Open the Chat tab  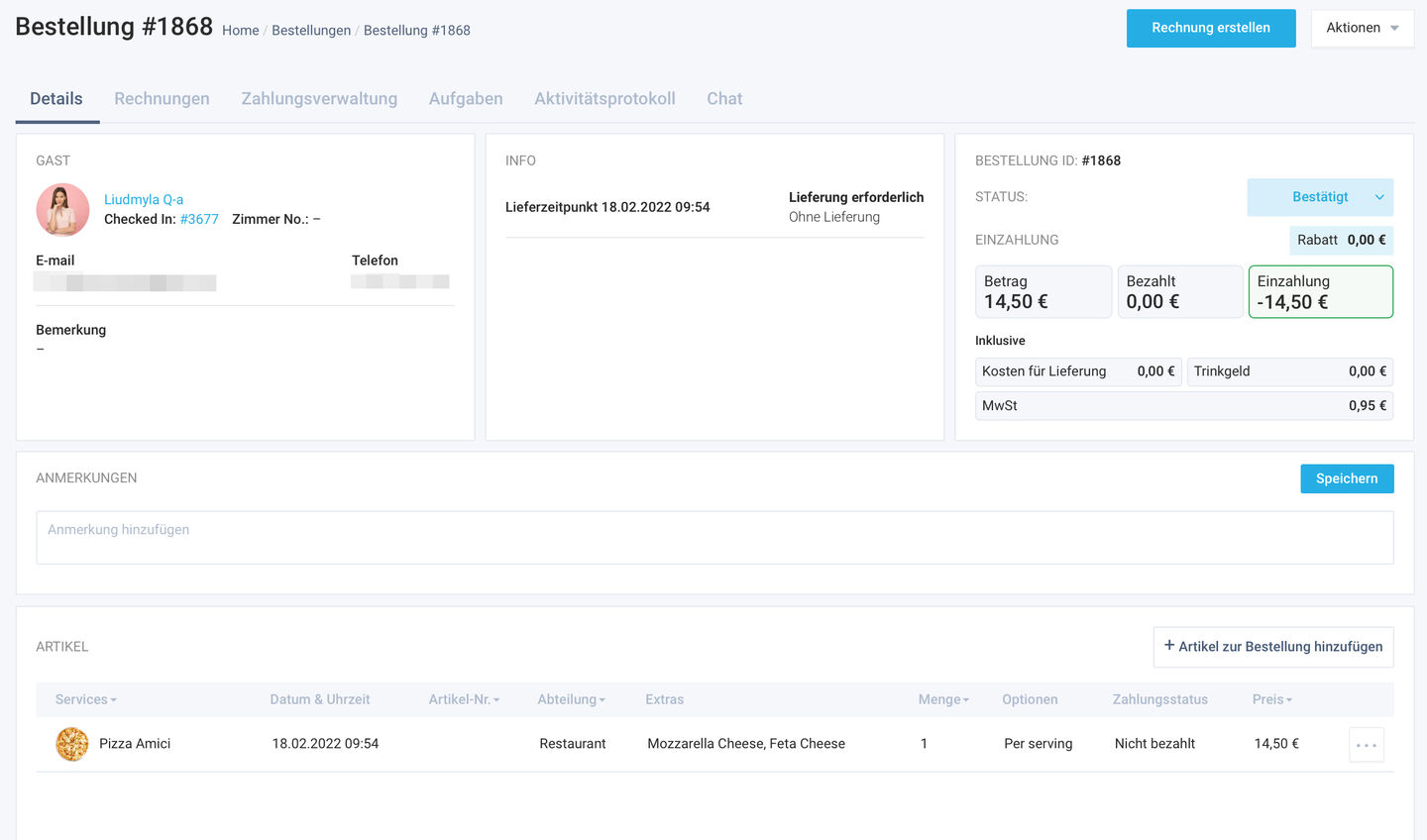pos(724,99)
